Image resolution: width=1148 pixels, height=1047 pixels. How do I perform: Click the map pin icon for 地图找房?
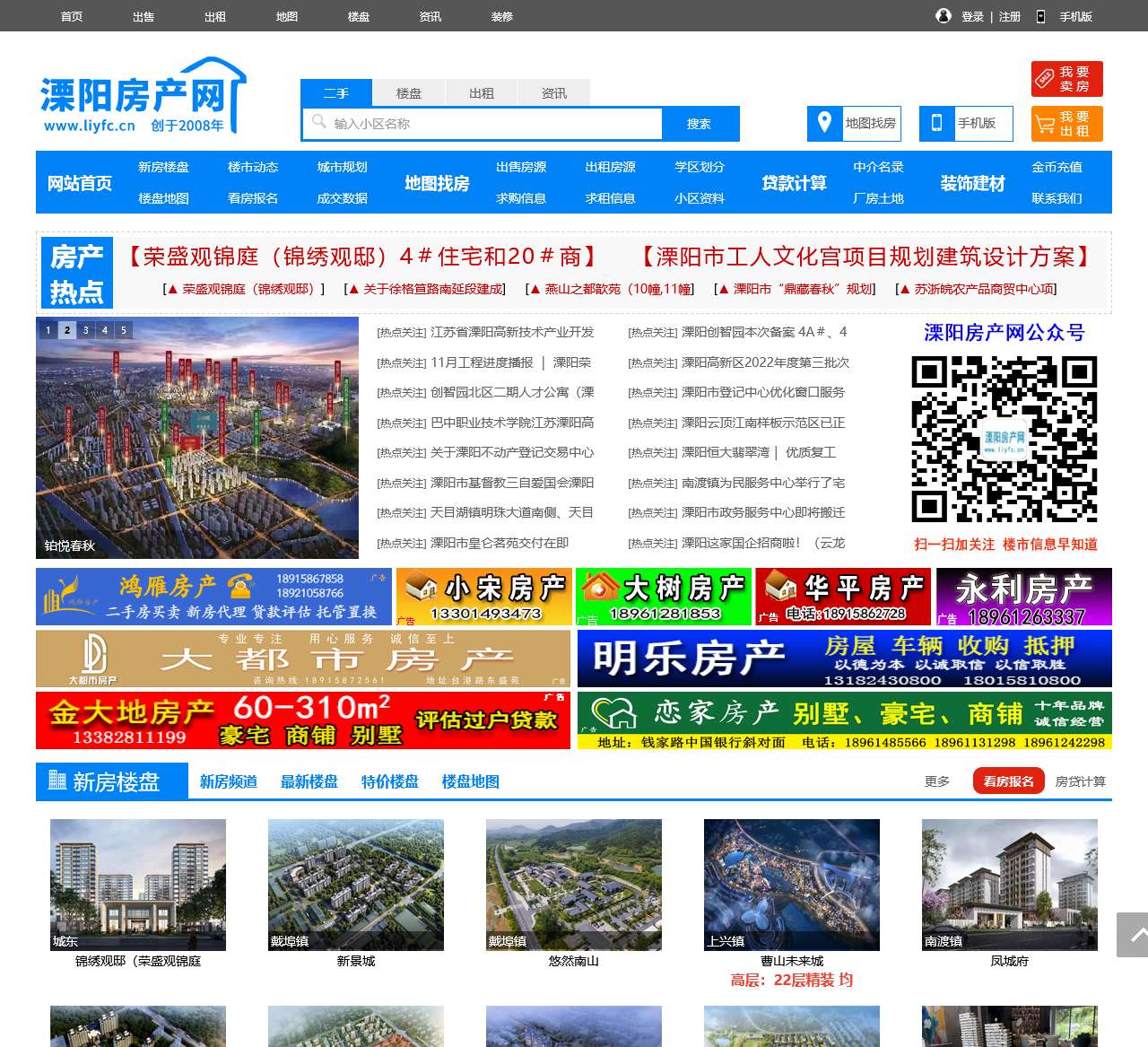point(824,123)
